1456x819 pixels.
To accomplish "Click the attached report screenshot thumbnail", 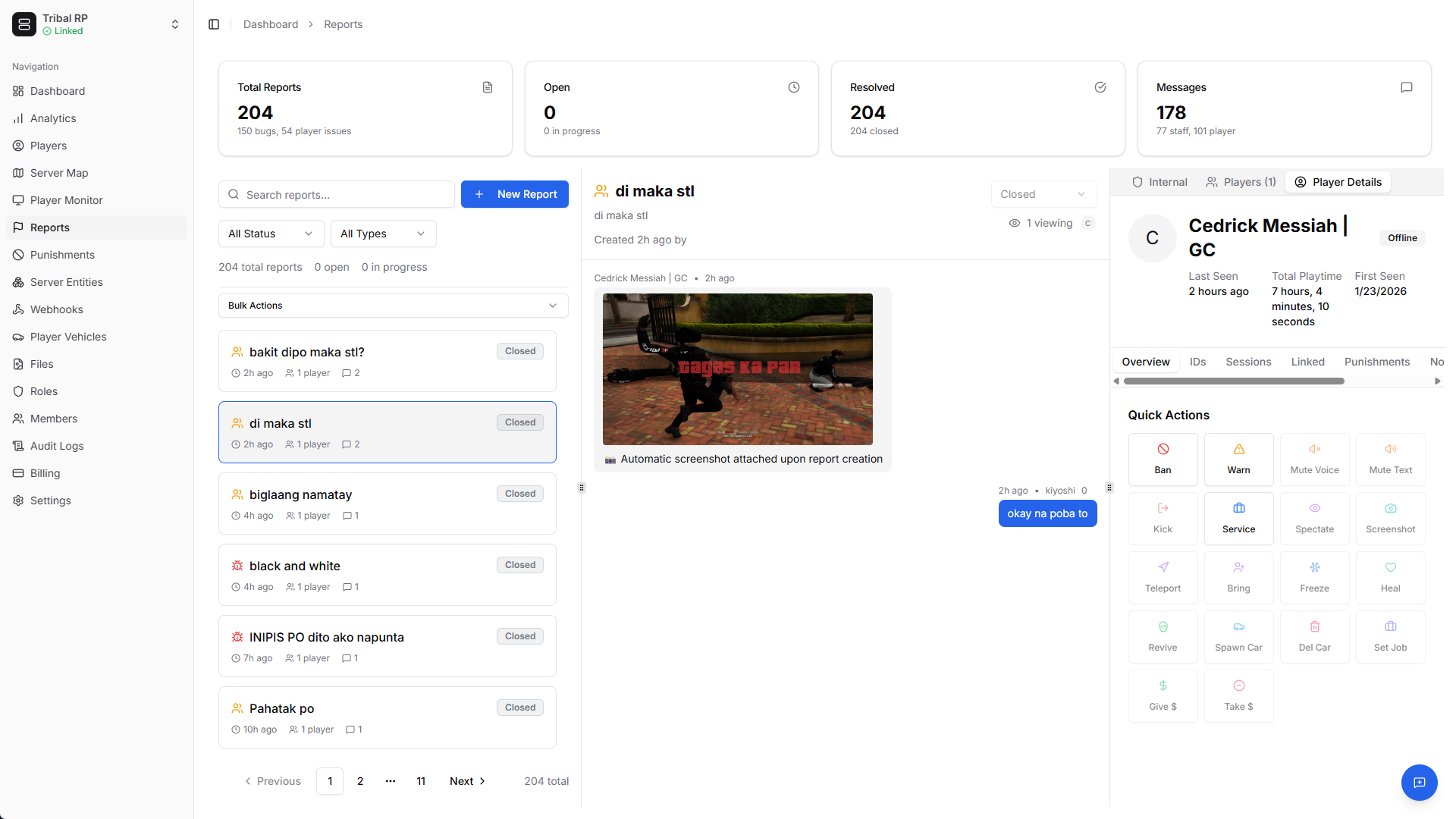I will (737, 369).
